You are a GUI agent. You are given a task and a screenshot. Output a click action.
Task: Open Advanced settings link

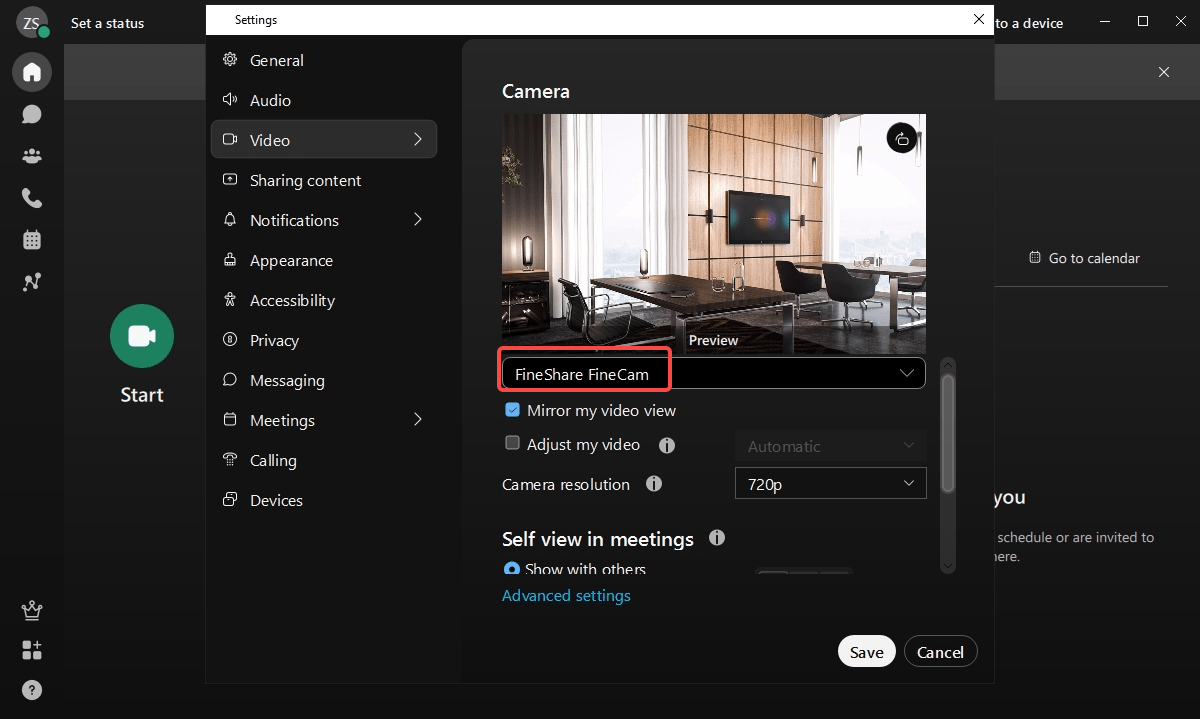tap(566, 595)
